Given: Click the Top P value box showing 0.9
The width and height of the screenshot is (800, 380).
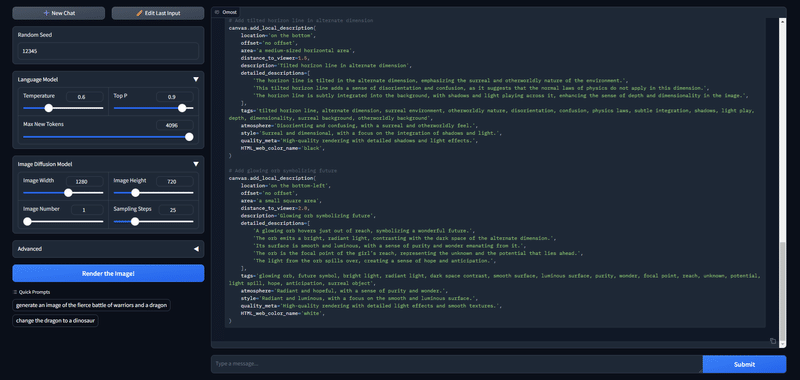Looking at the screenshot, I should [x=174, y=96].
